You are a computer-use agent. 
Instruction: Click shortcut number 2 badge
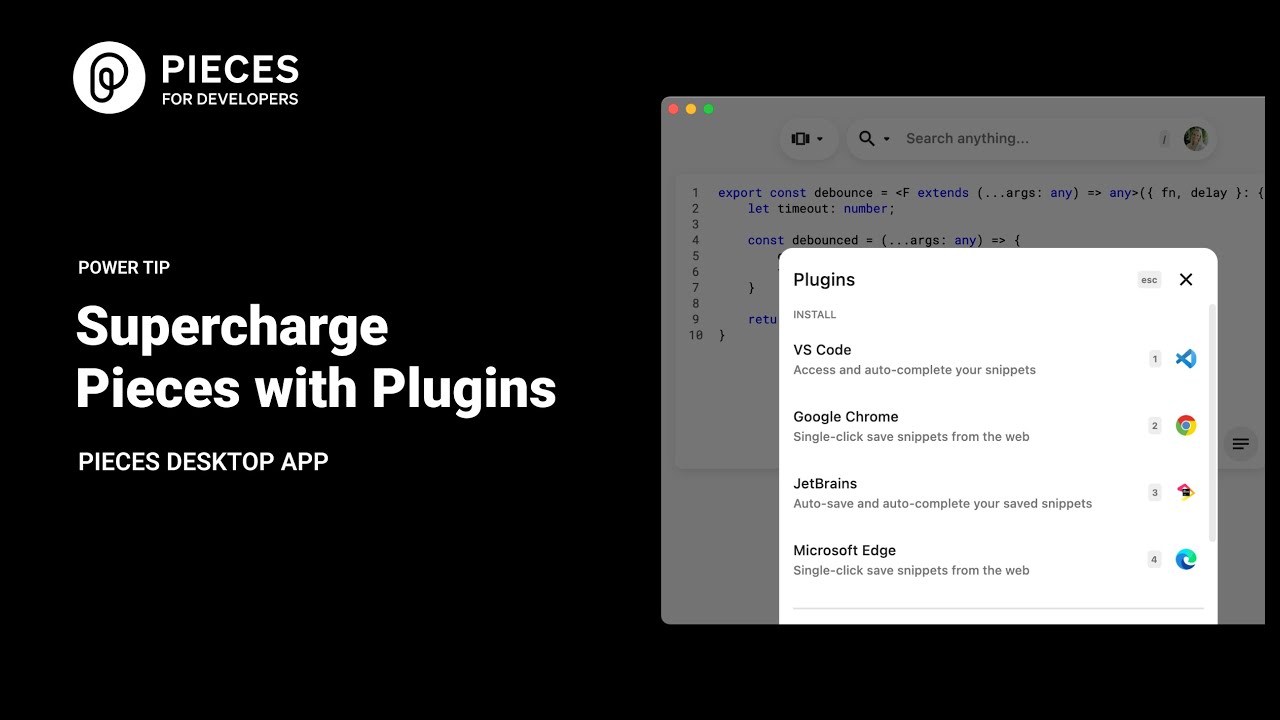pyautogui.click(x=1155, y=426)
